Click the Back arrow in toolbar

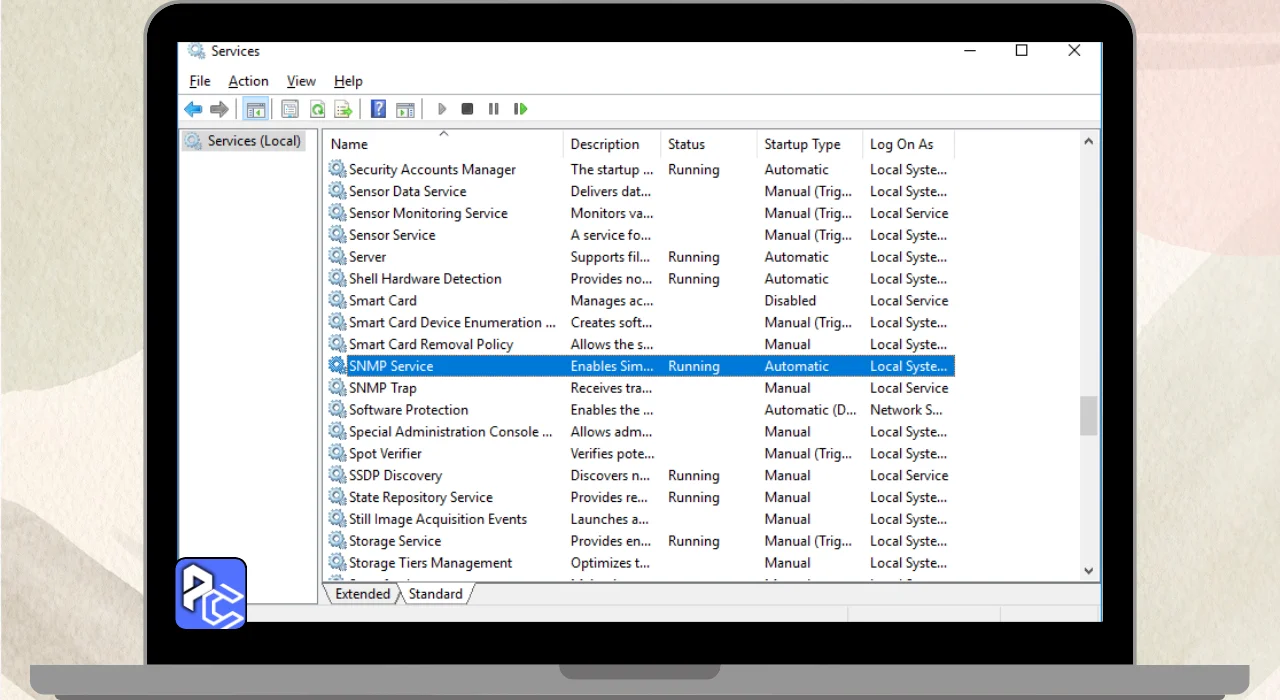[x=193, y=109]
